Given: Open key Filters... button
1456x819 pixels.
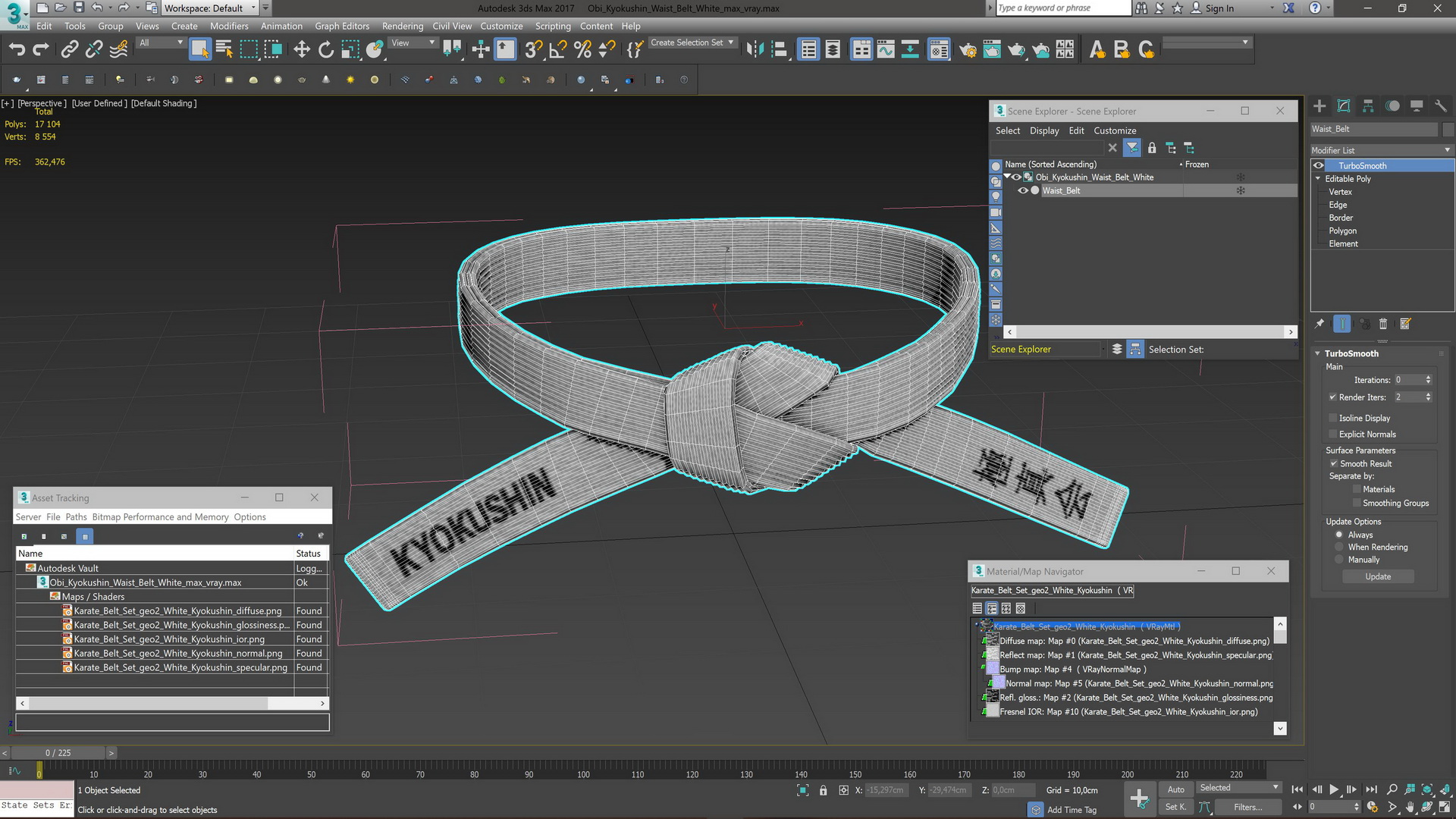Looking at the screenshot, I should 1247,807.
